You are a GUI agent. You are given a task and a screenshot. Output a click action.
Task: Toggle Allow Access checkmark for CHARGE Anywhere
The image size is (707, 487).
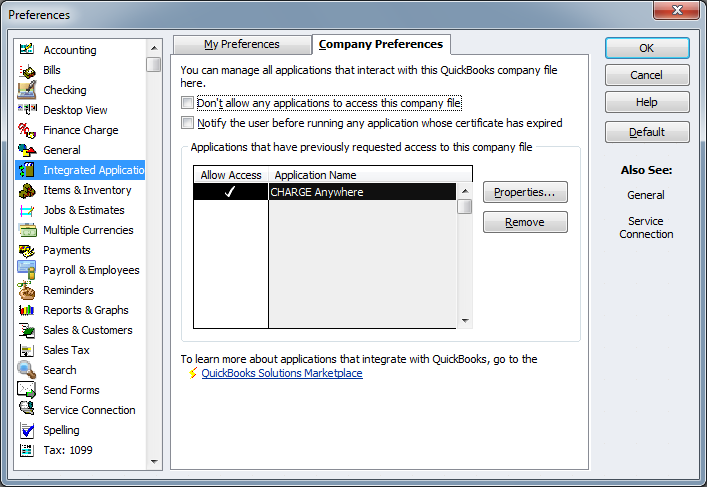click(230, 192)
